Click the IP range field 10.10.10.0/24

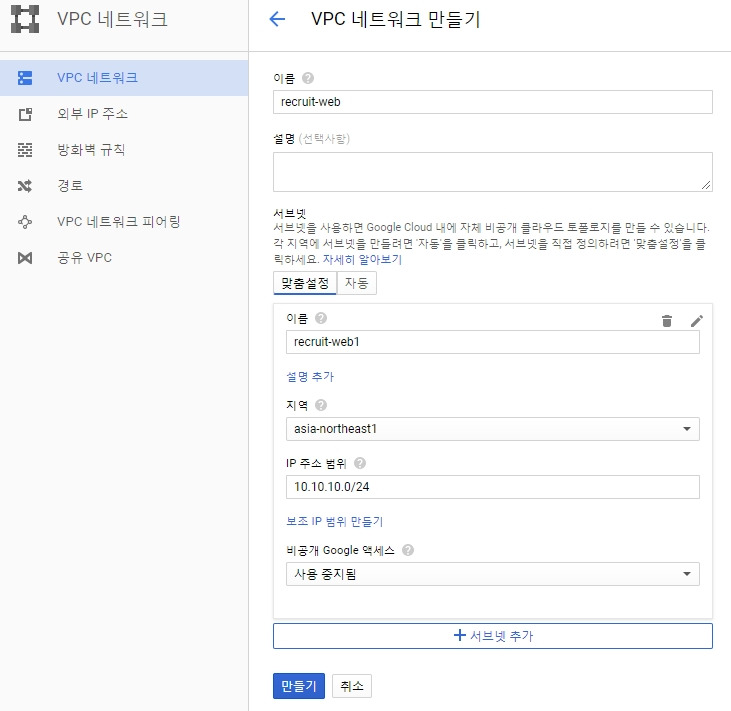tap(493, 487)
